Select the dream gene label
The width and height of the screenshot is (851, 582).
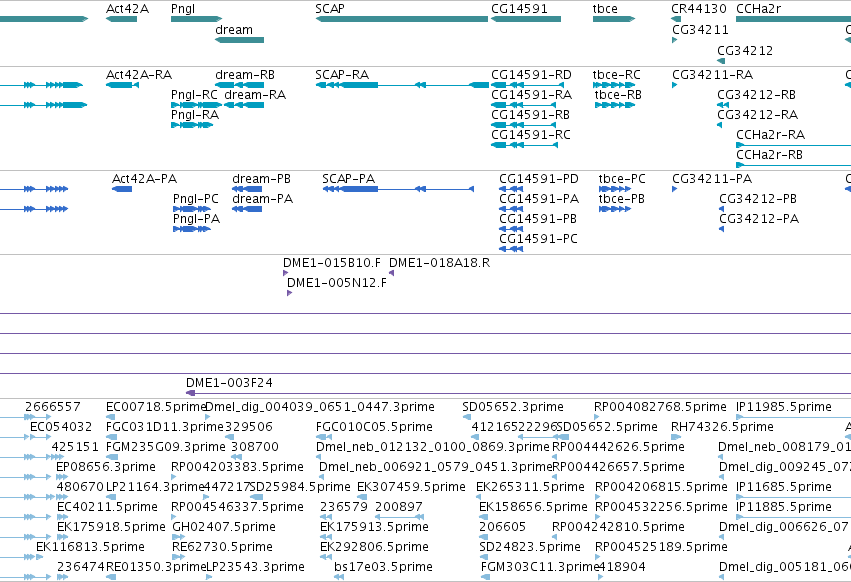click(x=234, y=30)
